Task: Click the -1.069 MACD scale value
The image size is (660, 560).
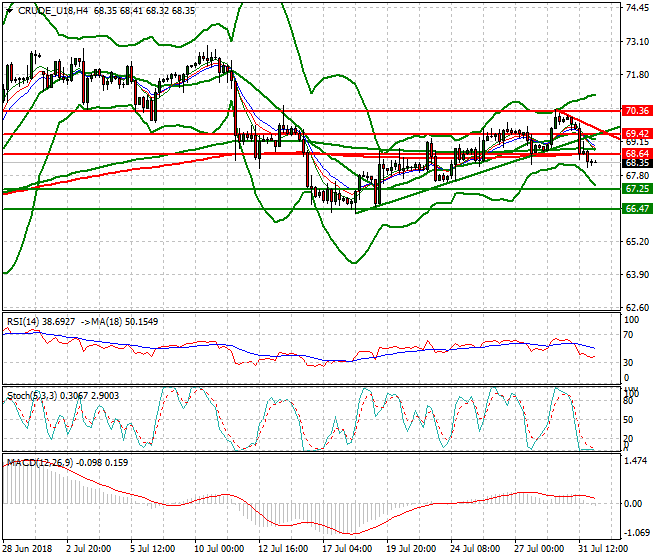Action: (x=636, y=533)
